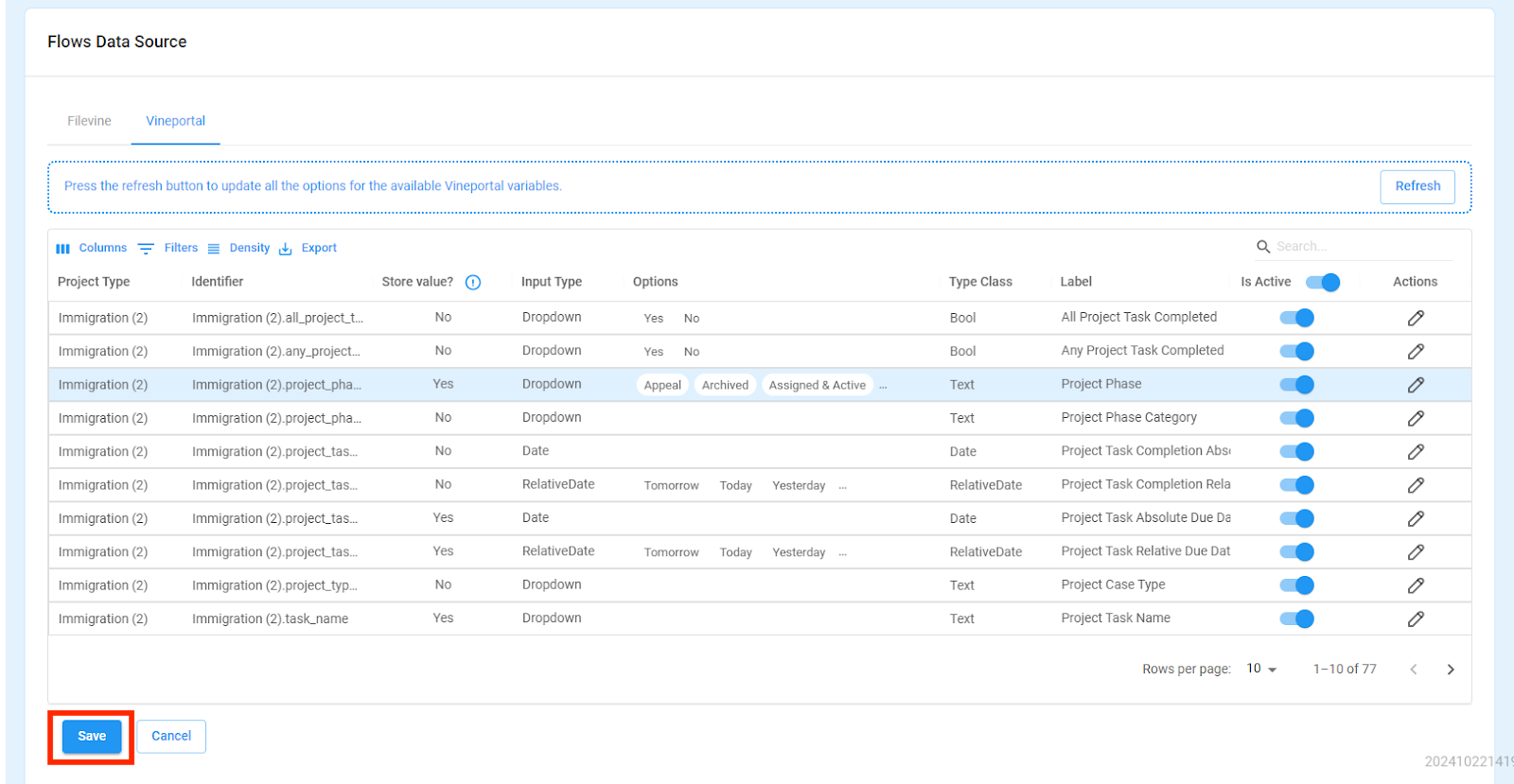Edit Project Task Relative Due Date pencil
This screenshot has width=1514, height=784.
click(1416, 551)
